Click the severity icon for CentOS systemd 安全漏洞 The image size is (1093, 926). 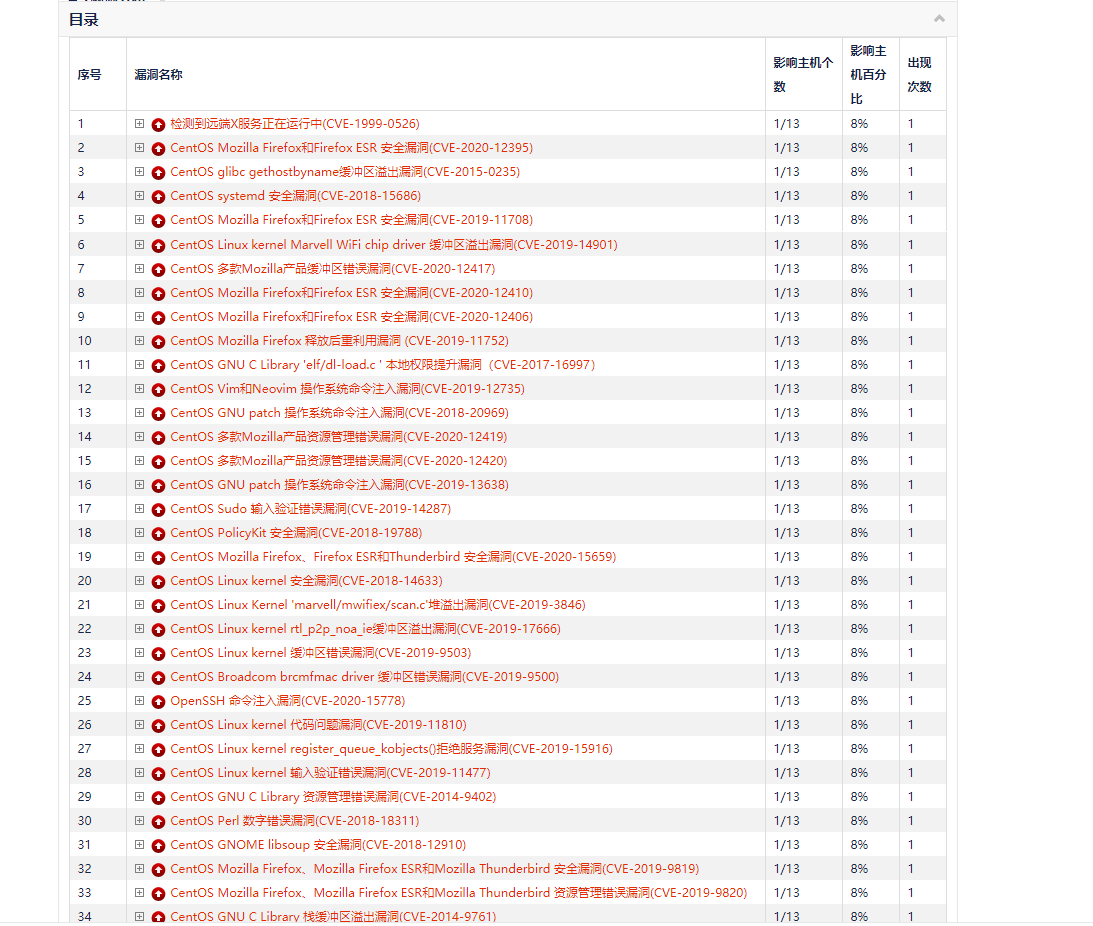(x=158, y=195)
